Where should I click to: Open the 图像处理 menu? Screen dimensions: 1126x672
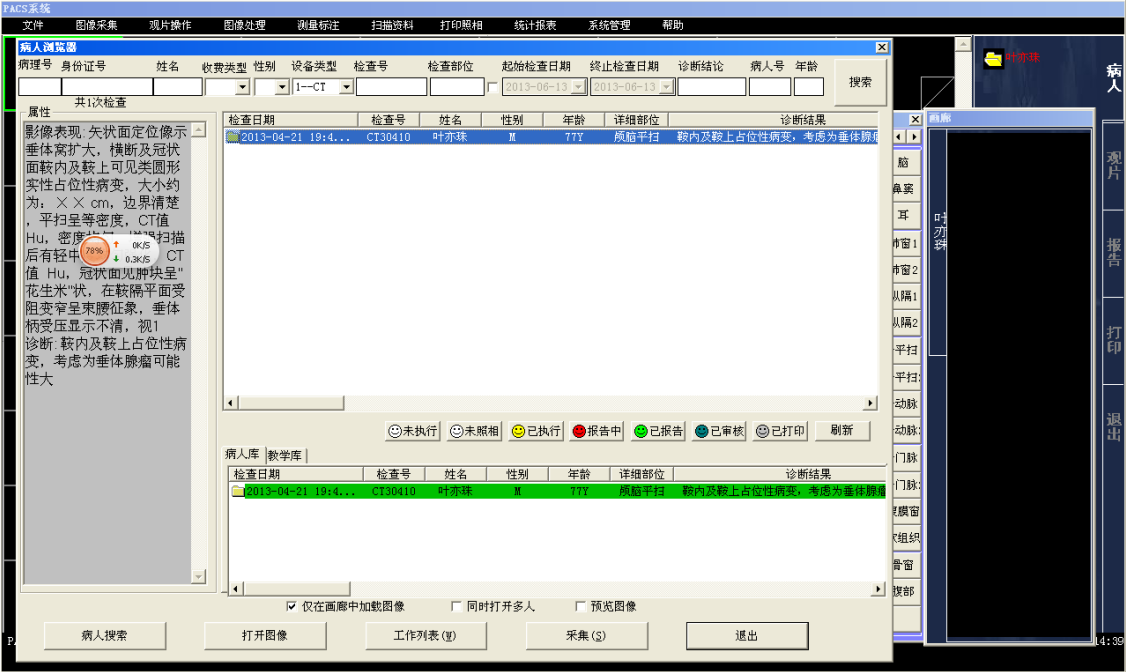click(x=244, y=25)
